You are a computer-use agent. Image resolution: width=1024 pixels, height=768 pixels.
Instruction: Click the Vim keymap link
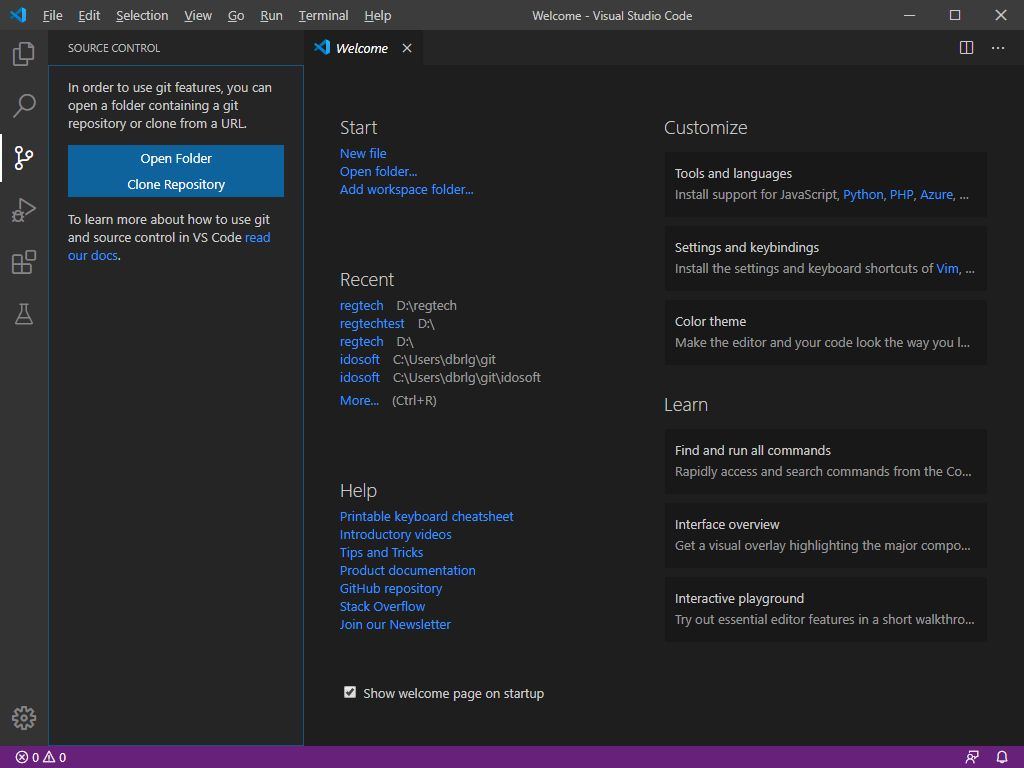(x=947, y=268)
